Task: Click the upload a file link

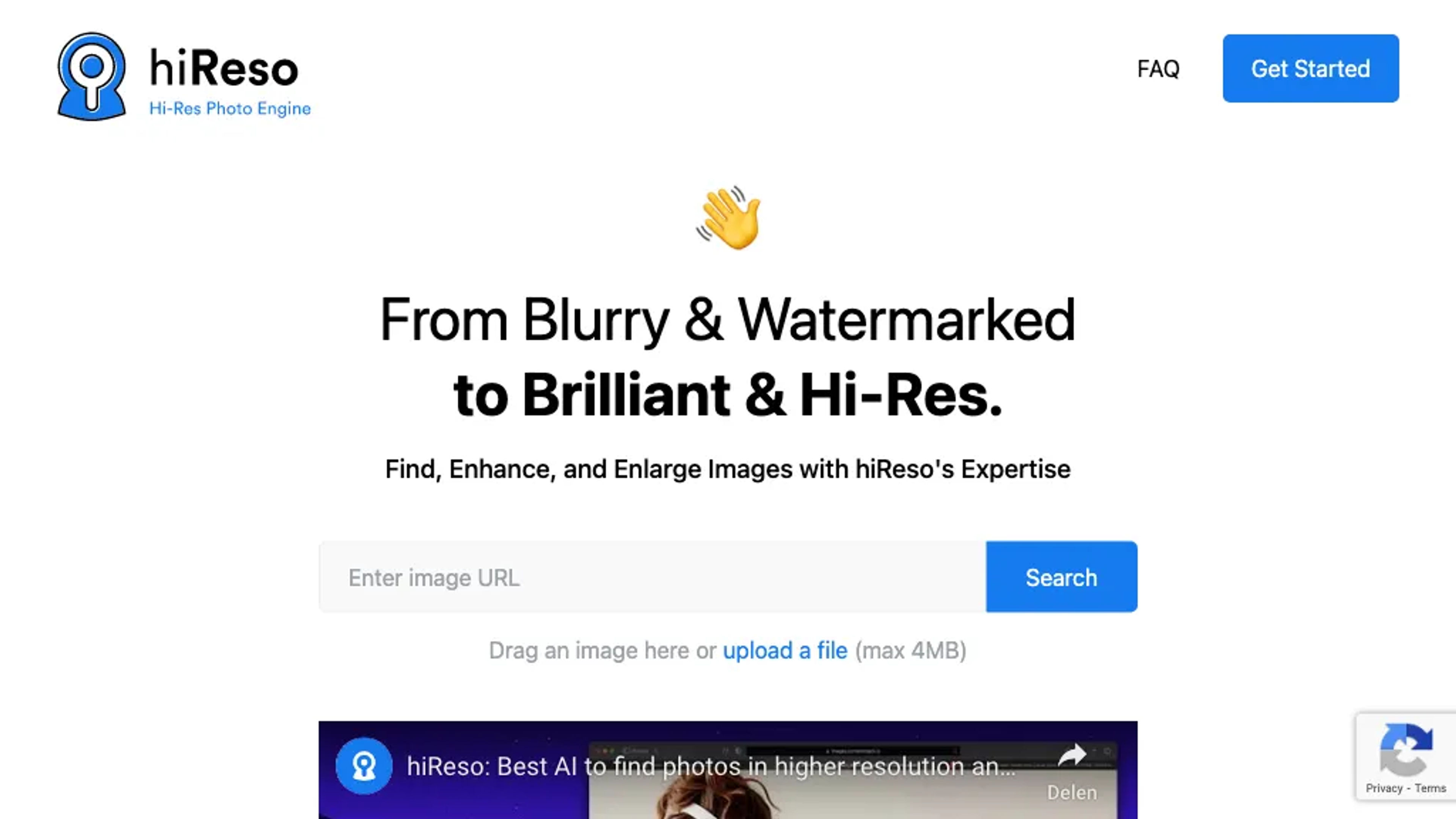Action: pyautogui.click(x=785, y=650)
